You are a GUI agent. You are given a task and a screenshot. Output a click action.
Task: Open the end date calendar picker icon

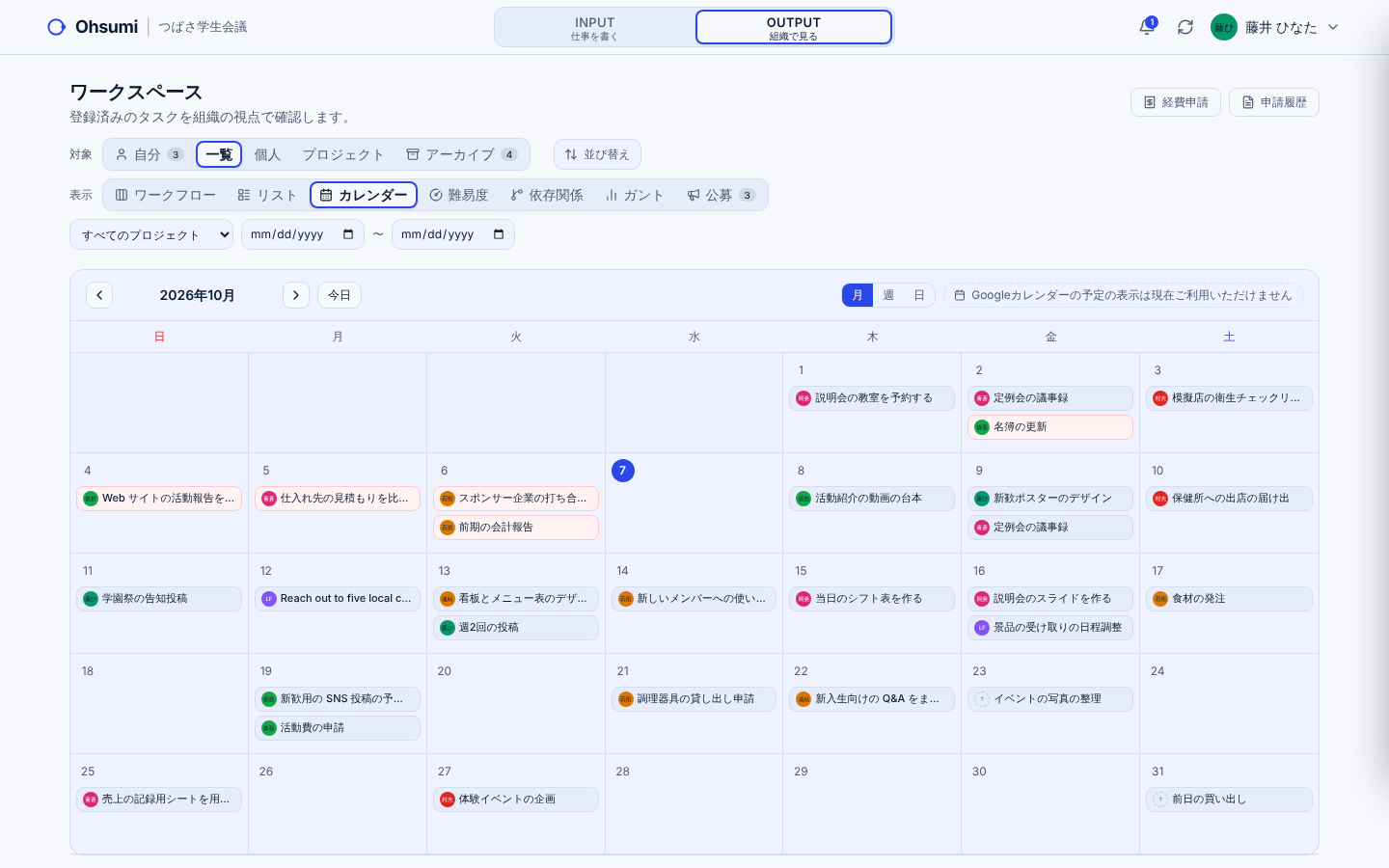(499, 234)
